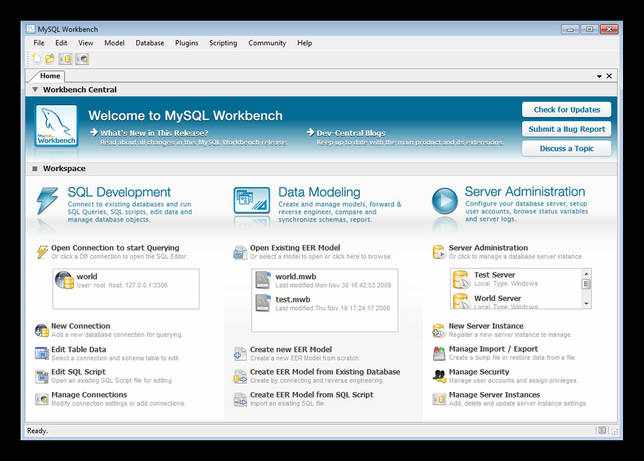Collapse the Workbench Central section

(35, 90)
